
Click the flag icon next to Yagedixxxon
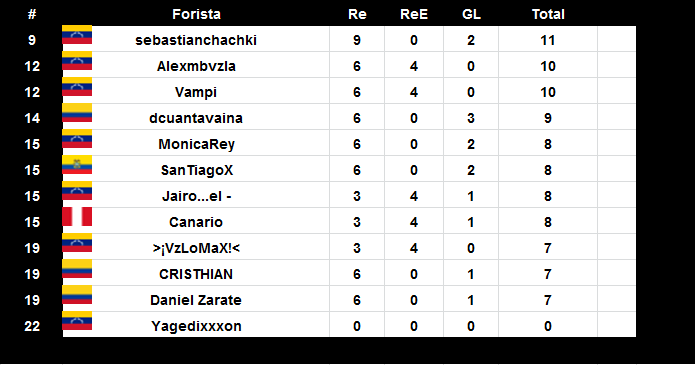pyautogui.click(x=77, y=321)
